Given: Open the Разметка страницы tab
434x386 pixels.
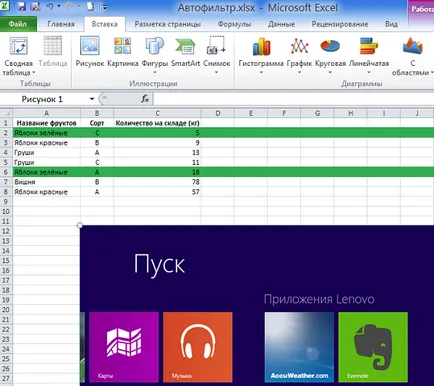Looking at the screenshot, I should (168, 24).
